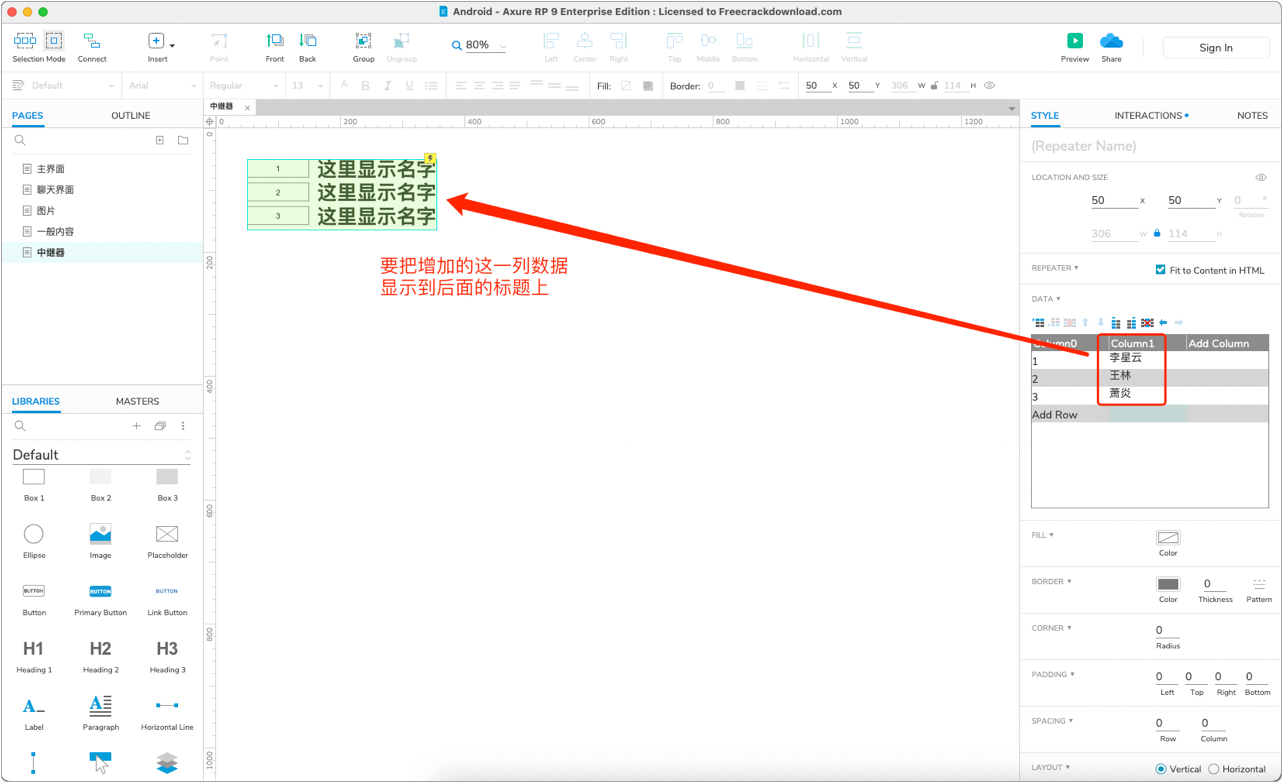The width and height of the screenshot is (1282, 782).
Task: Toggle aspect ratio lock in Style panel
Action: 1157,233
